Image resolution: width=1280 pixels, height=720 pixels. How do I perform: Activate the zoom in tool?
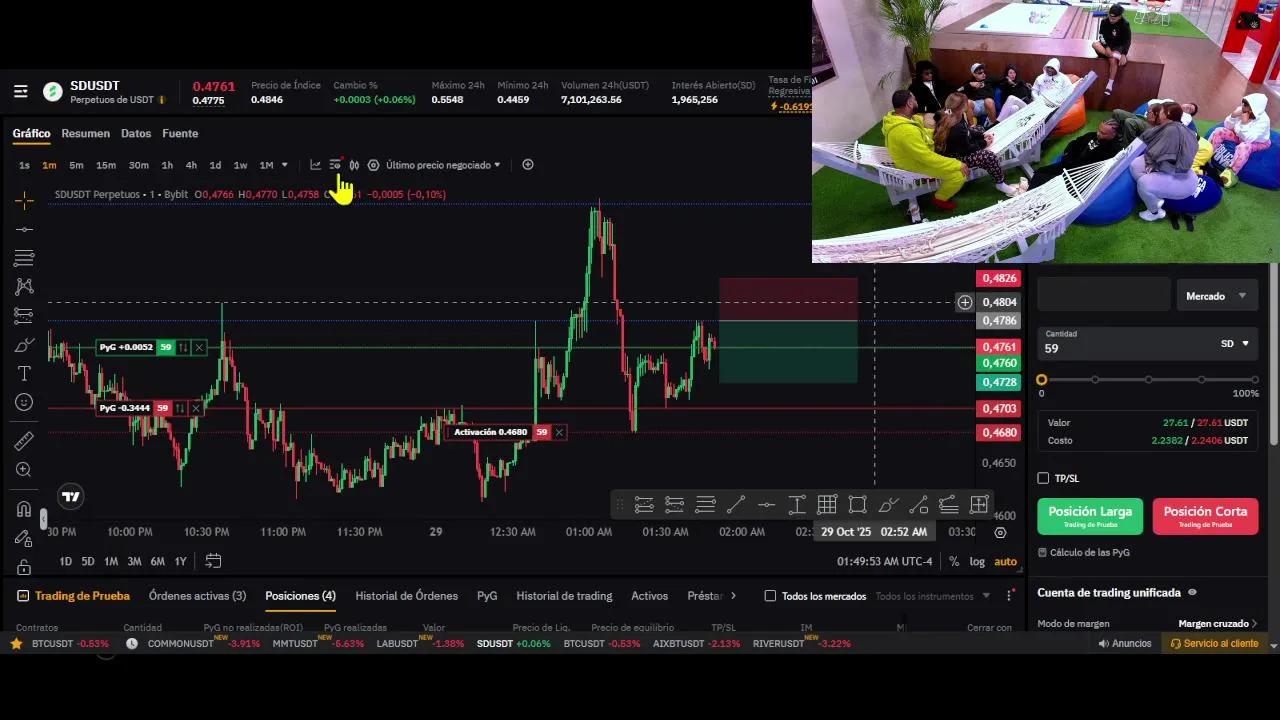point(25,470)
